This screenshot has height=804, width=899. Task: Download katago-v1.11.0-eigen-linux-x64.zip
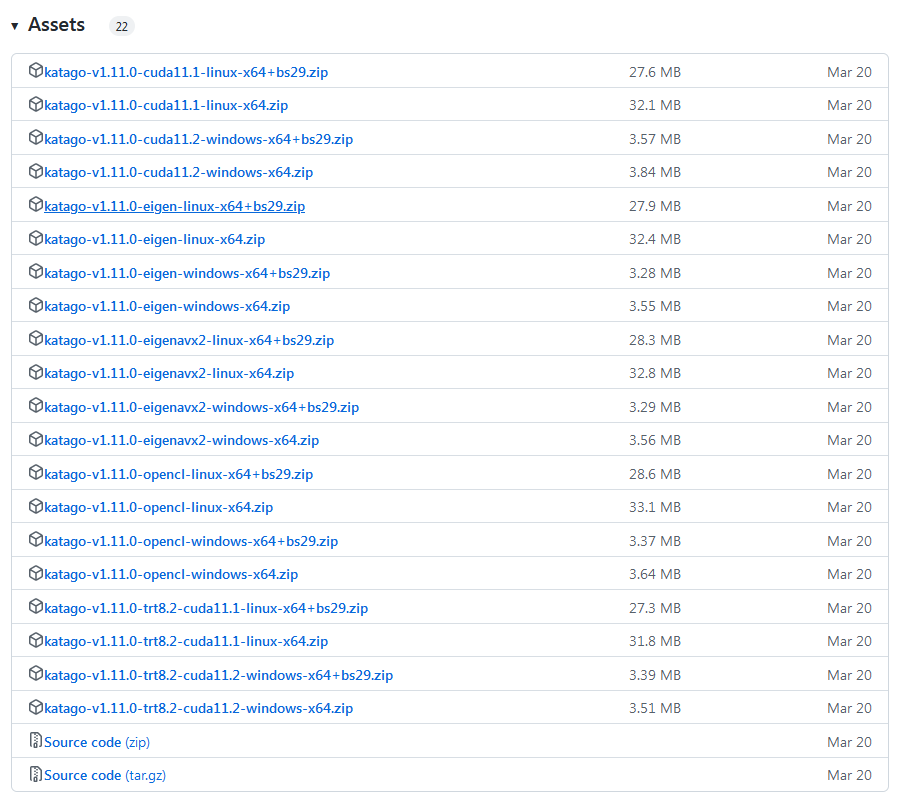tap(154, 239)
